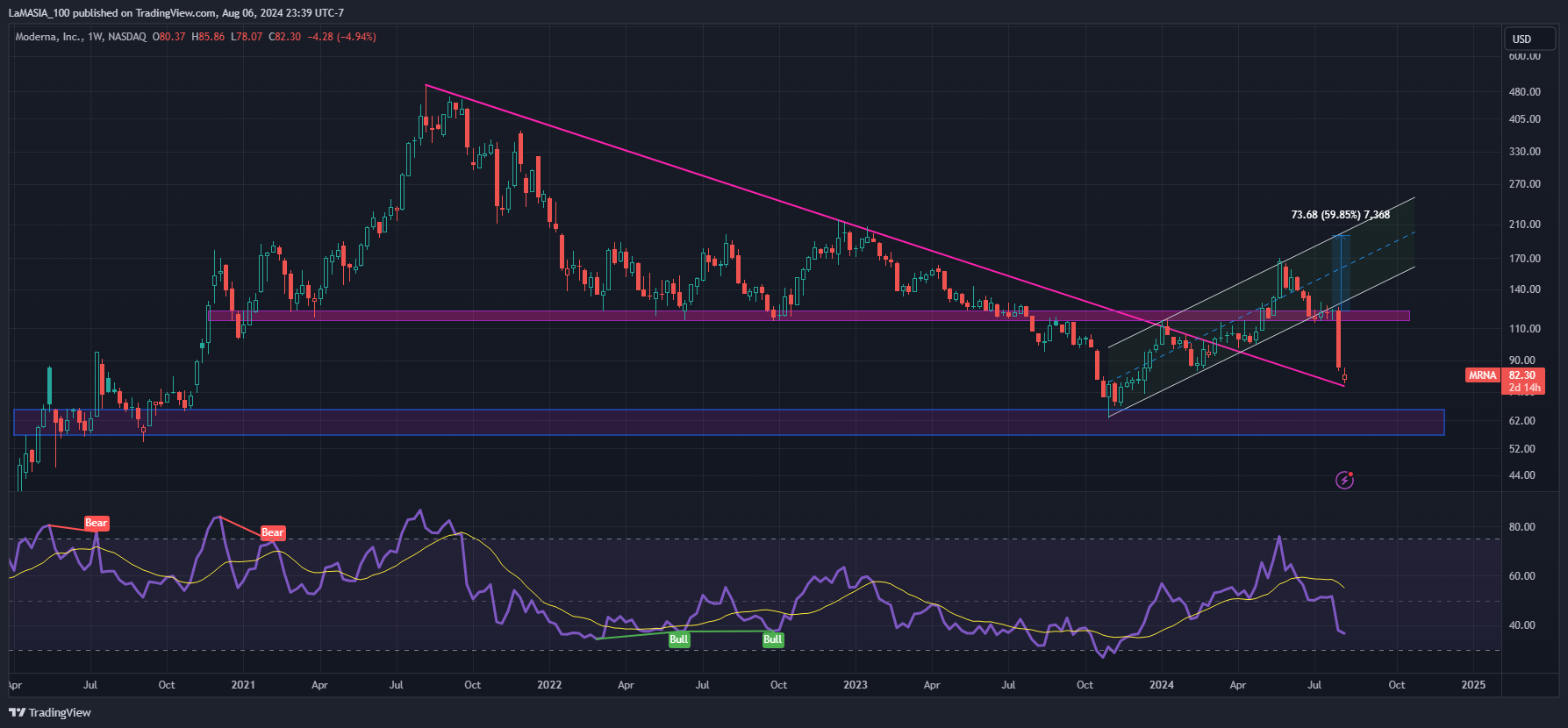Screen dimensions: 1568x728
Task: Click the 405.00 price axis label
Action: (x=1524, y=119)
